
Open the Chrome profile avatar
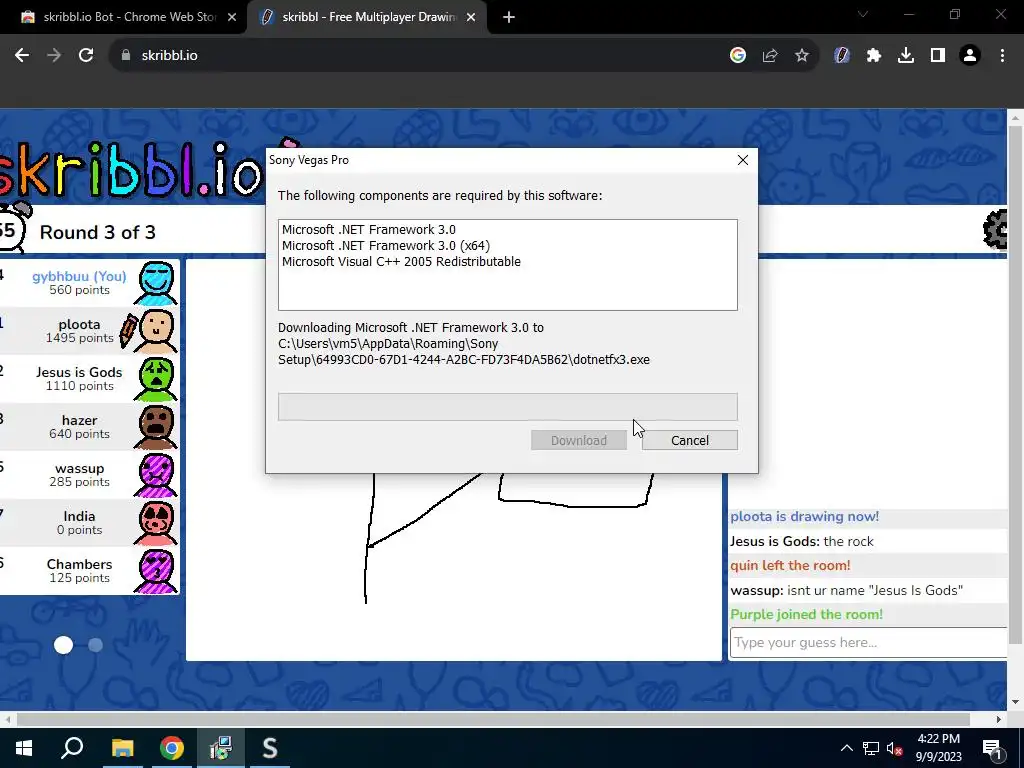point(970,56)
